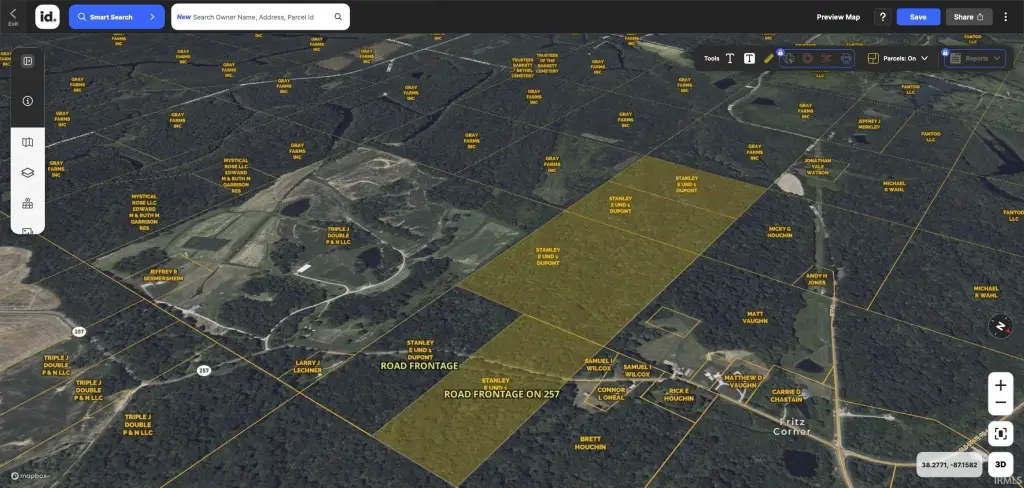Viewport: 1024px width, 488px height.
Task: Toggle the sidebar panel icon
Action: click(x=28, y=61)
